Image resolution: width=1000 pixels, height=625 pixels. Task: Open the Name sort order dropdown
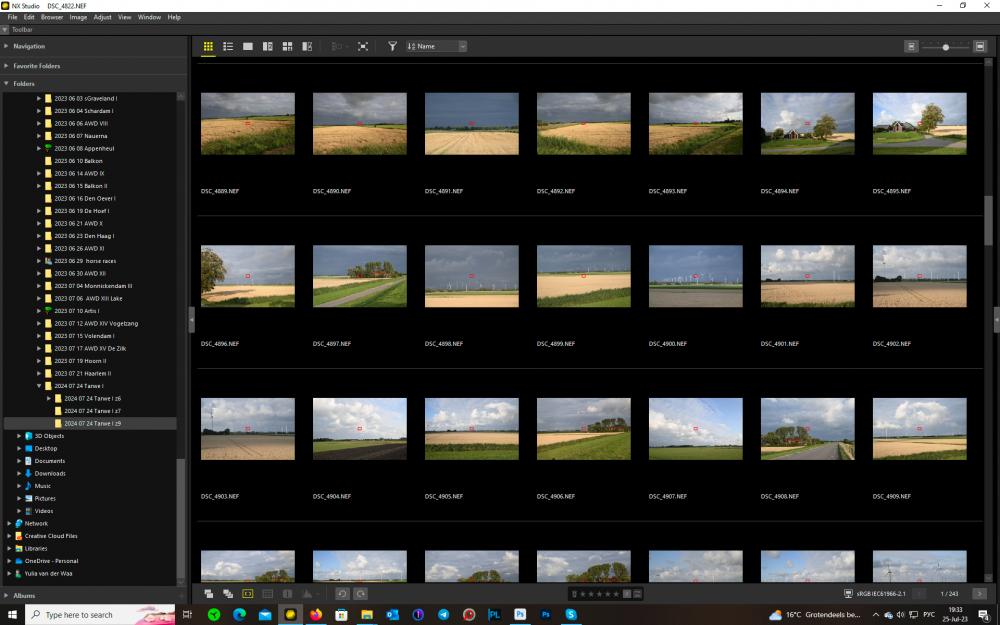[436, 47]
